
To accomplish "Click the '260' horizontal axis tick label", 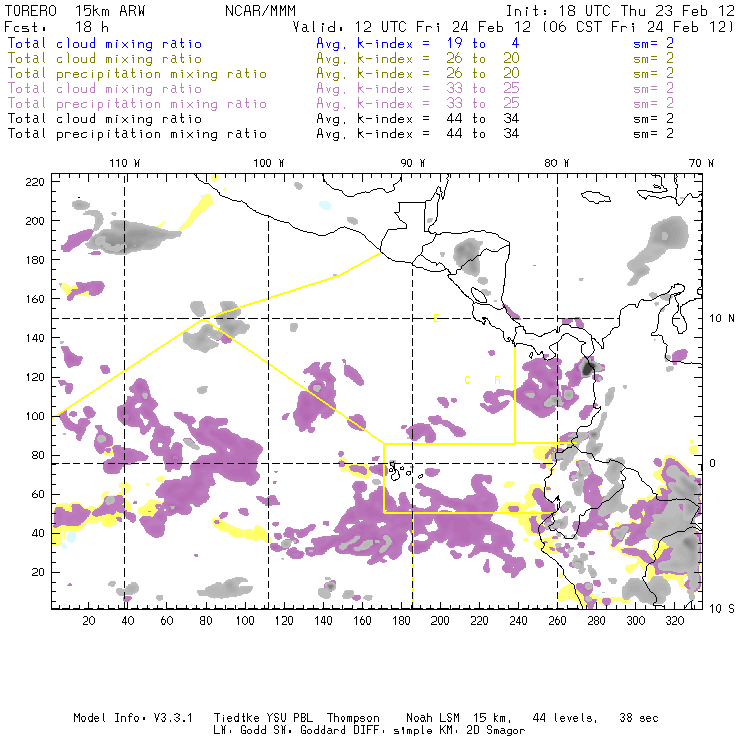I will (557, 621).
